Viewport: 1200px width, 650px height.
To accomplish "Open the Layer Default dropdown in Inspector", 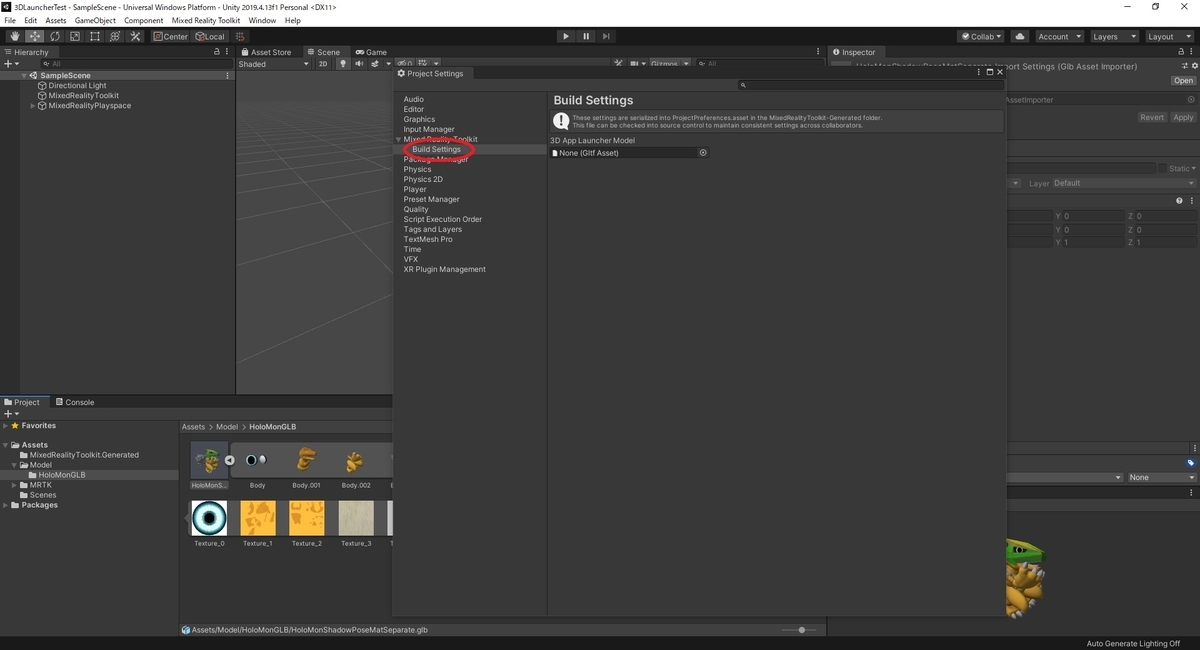I will coord(1123,183).
